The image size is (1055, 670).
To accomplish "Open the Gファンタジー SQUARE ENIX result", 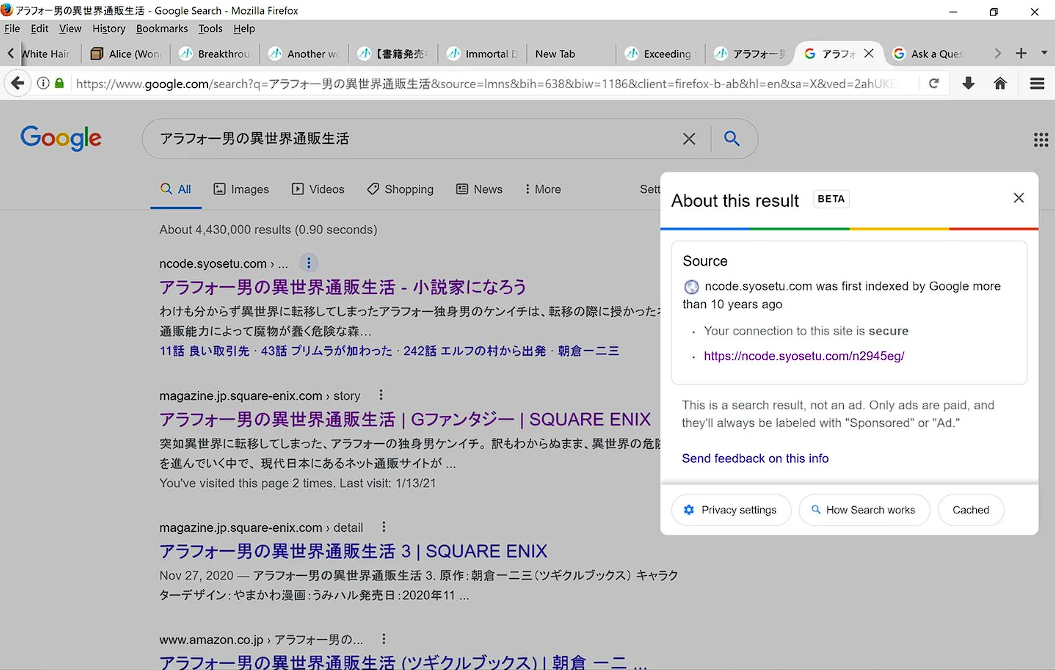I will [405, 419].
